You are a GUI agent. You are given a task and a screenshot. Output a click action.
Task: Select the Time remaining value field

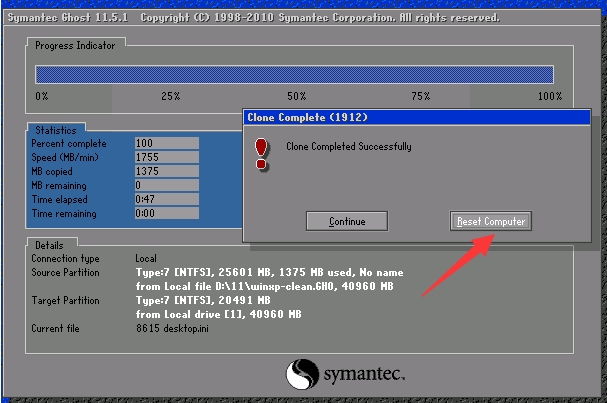167,213
